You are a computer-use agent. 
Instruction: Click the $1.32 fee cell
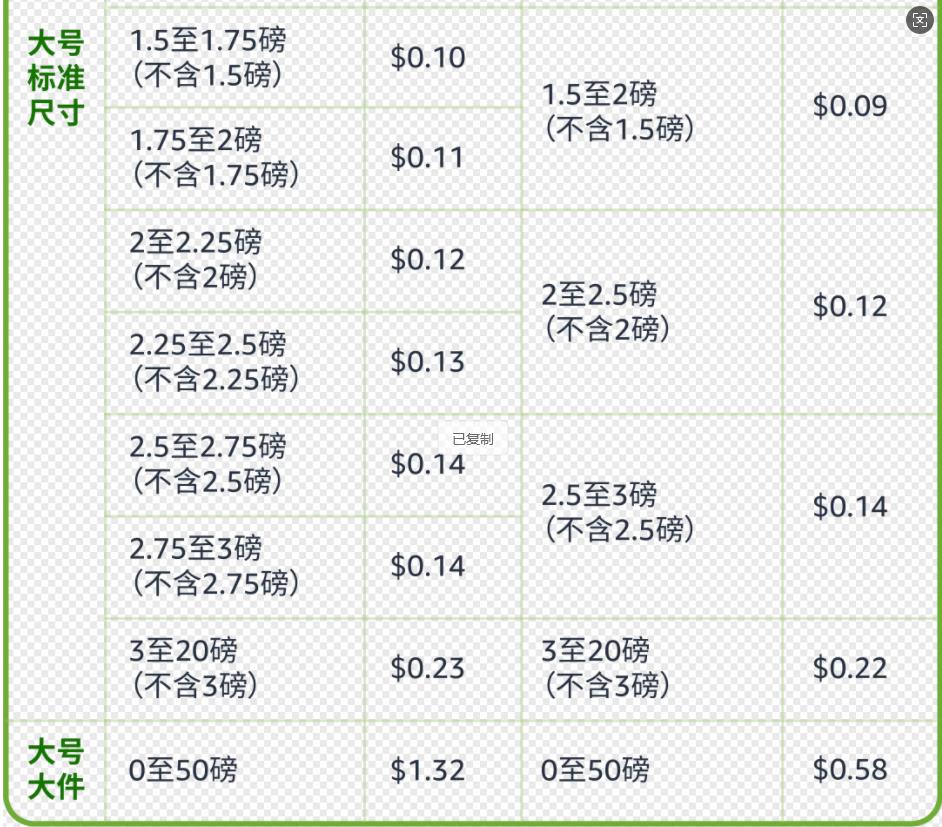pos(443,771)
